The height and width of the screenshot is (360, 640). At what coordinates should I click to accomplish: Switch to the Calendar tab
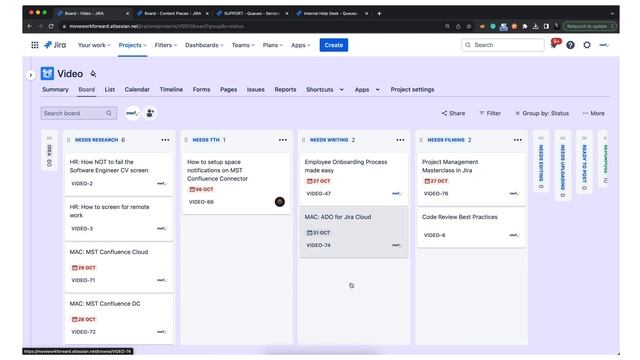(x=137, y=89)
